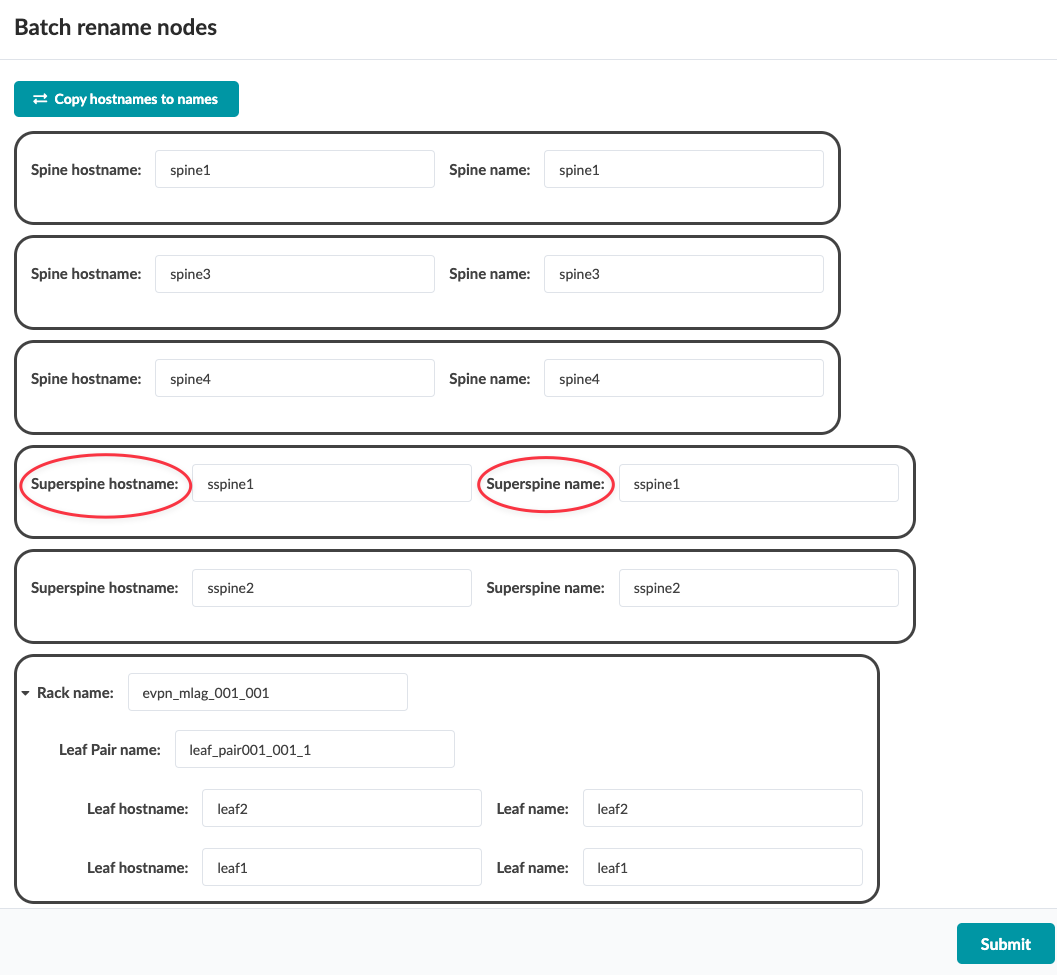Viewport: 1057px width, 975px height.
Task: Edit the Leaf Pair name field
Action: pos(314,749)
